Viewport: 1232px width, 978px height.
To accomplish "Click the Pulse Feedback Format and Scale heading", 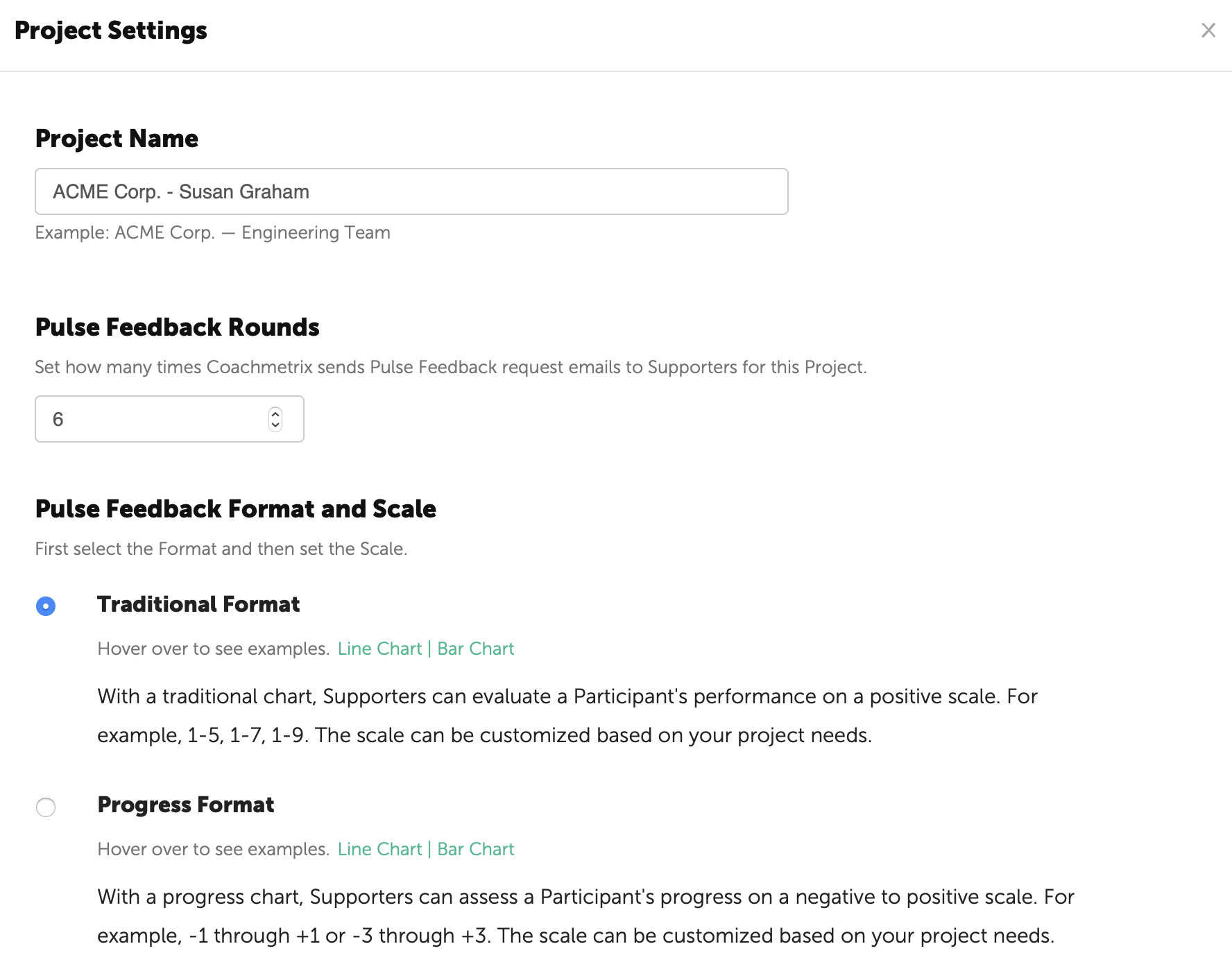I will pos(235,509).
